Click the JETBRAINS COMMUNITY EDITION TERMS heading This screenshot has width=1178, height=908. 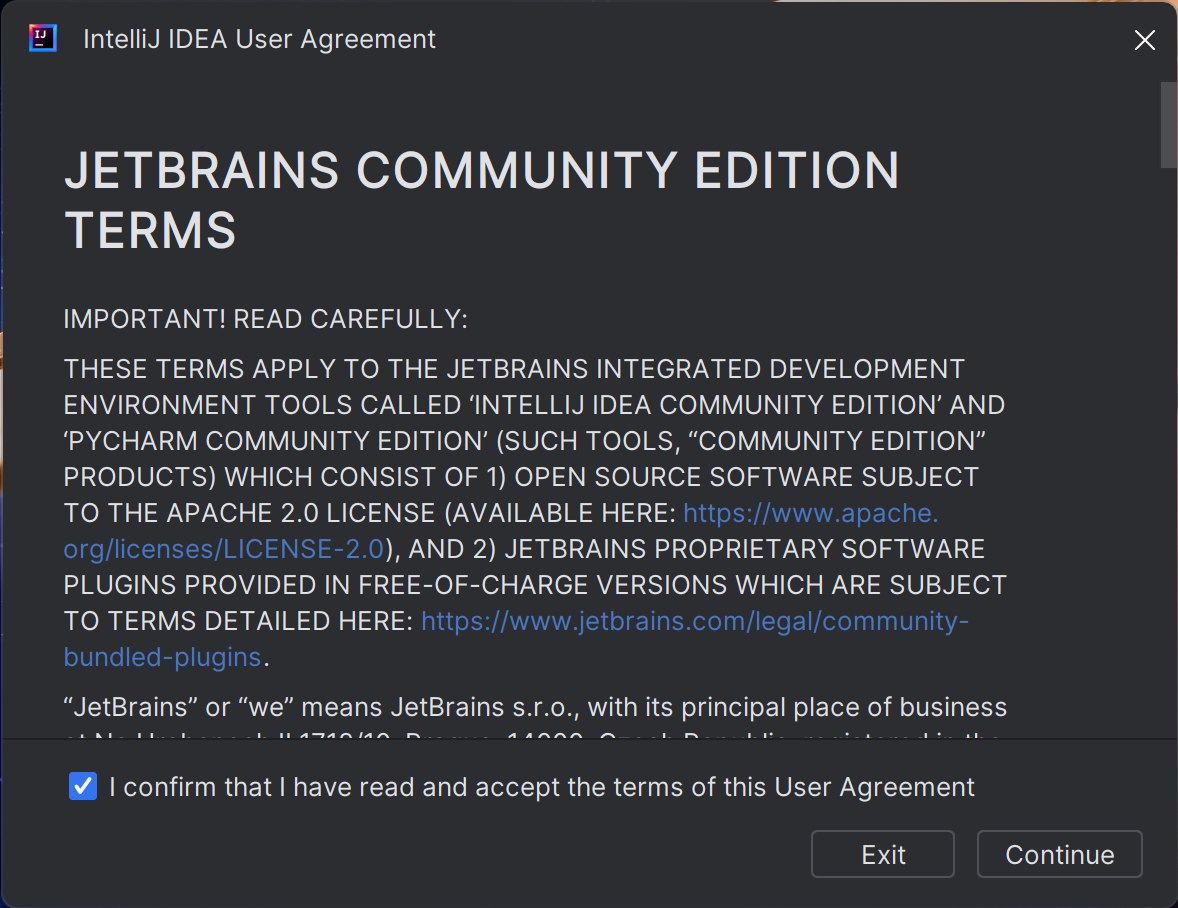(x=482, y=199)
